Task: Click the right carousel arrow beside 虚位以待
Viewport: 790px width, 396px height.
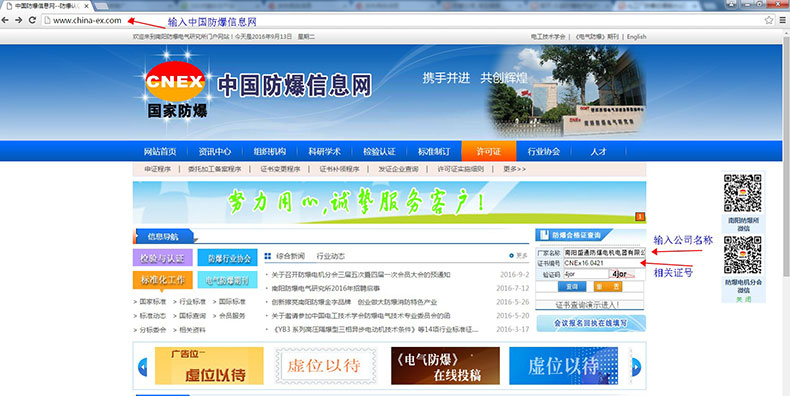Action: [x=636, y=367]
